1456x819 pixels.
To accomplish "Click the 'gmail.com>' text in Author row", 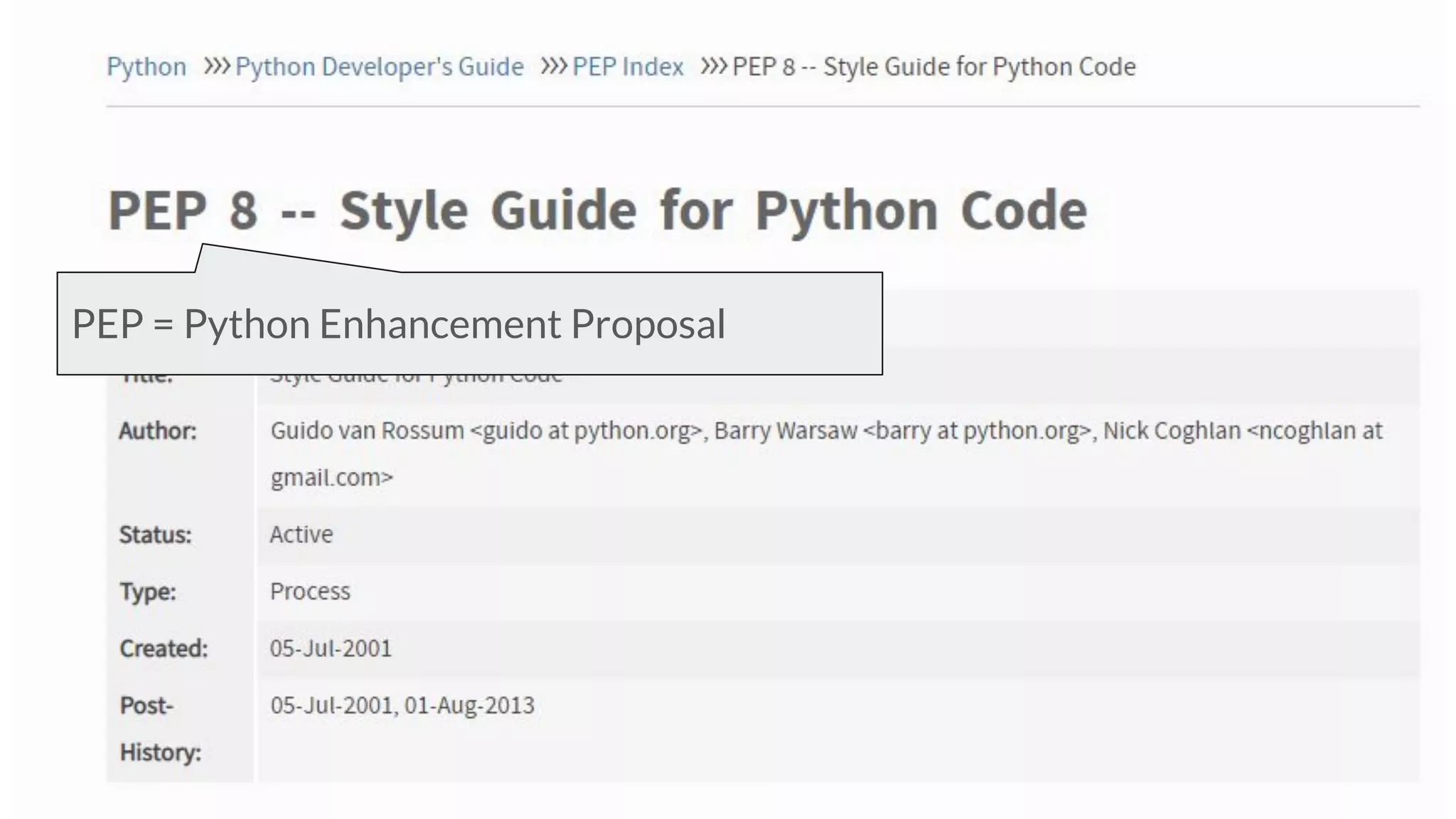I will 331,477.
